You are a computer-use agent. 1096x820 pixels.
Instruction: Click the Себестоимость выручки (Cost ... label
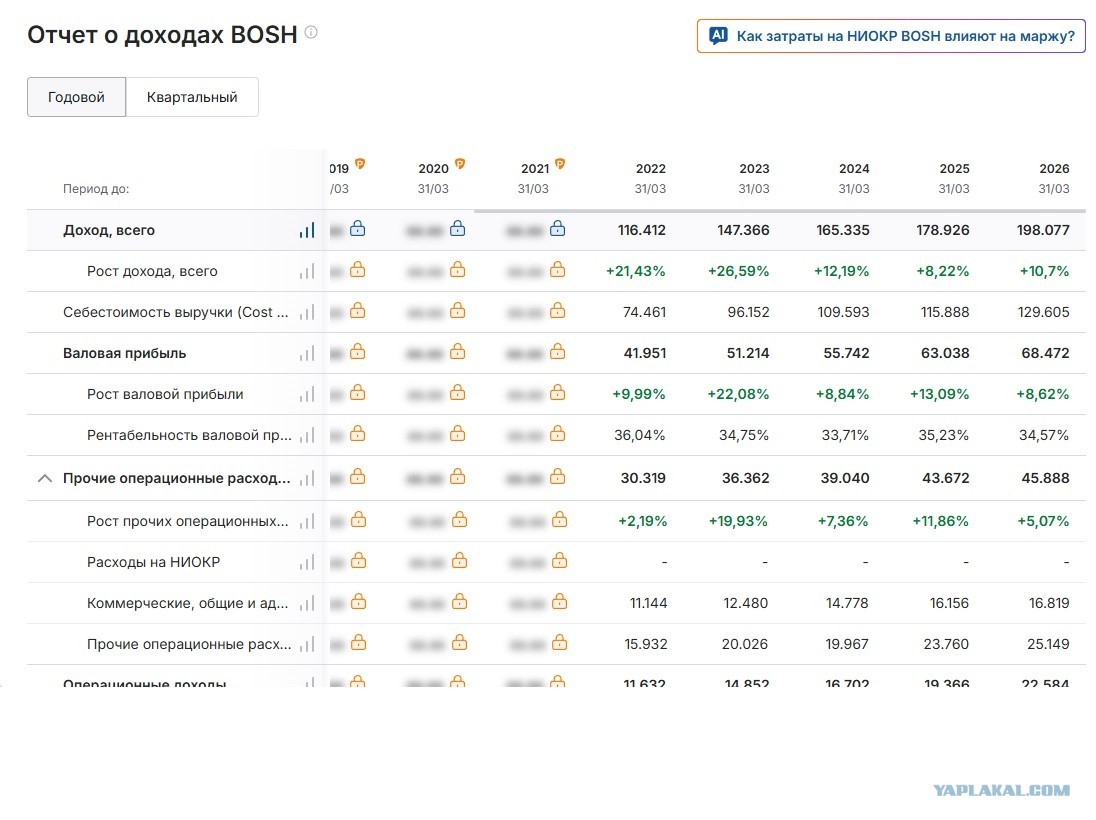[175, 312]
